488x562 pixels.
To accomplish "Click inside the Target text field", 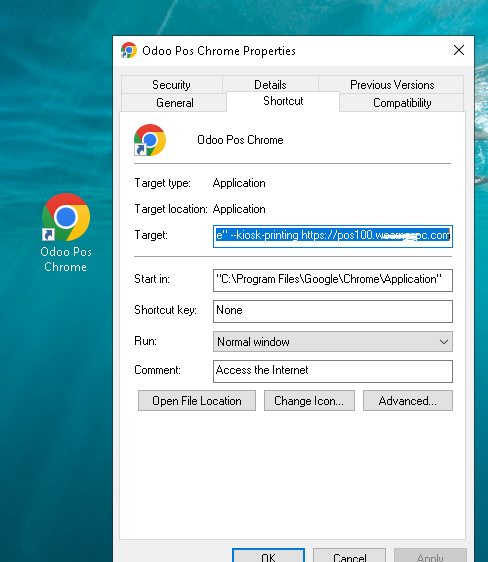I will click(x=333, y=236).
